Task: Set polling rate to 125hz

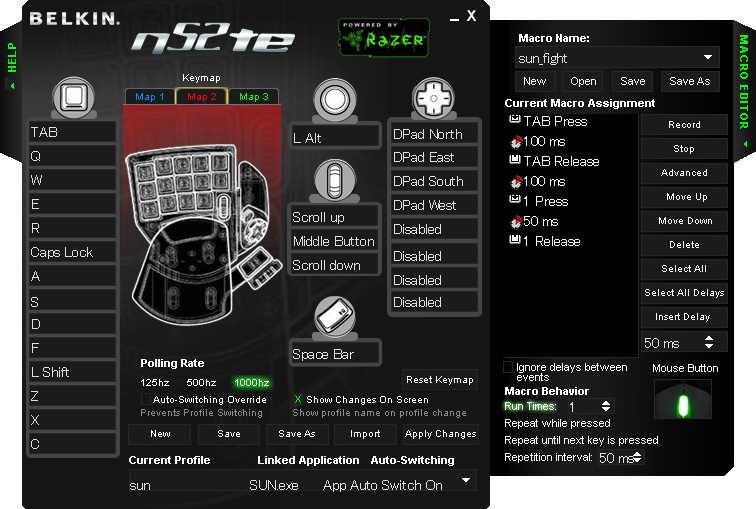Action: click(155, 382)
